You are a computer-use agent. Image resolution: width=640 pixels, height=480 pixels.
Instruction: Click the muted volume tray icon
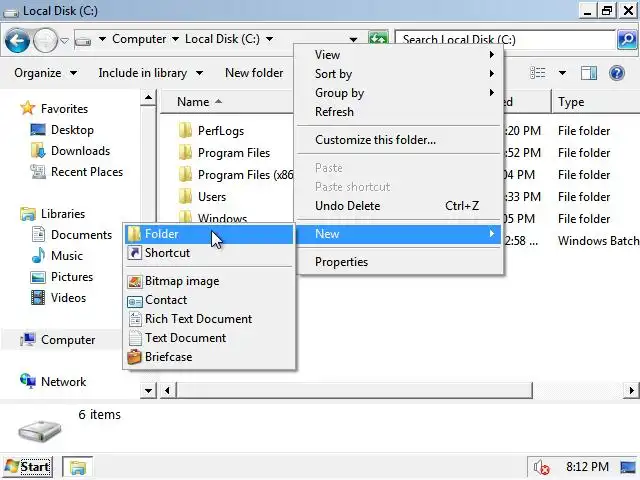[542, 467]
